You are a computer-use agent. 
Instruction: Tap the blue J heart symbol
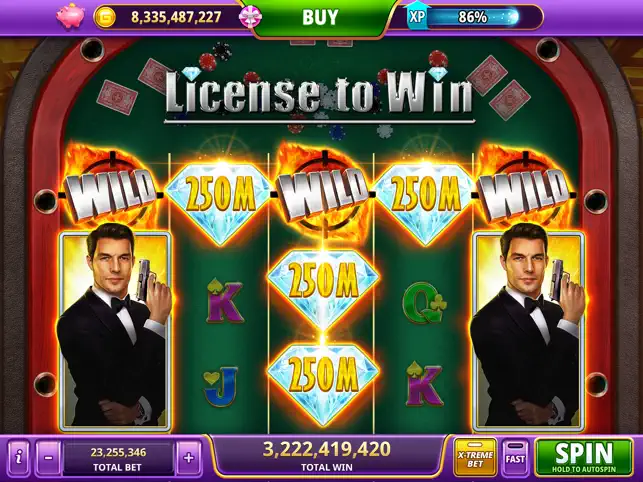click(x=221, y=386)
